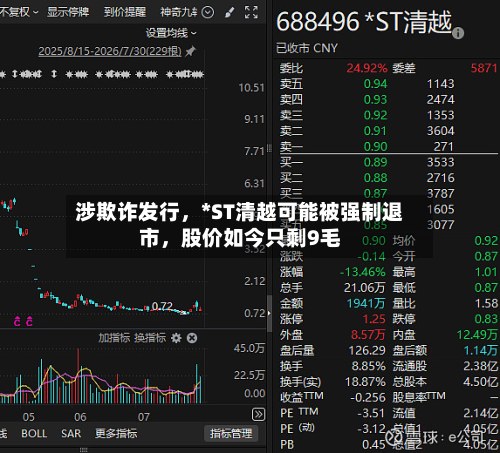Click the 买二 volume 2716
The height and width of the screenshot is (453, 500).
pos(441,178)
